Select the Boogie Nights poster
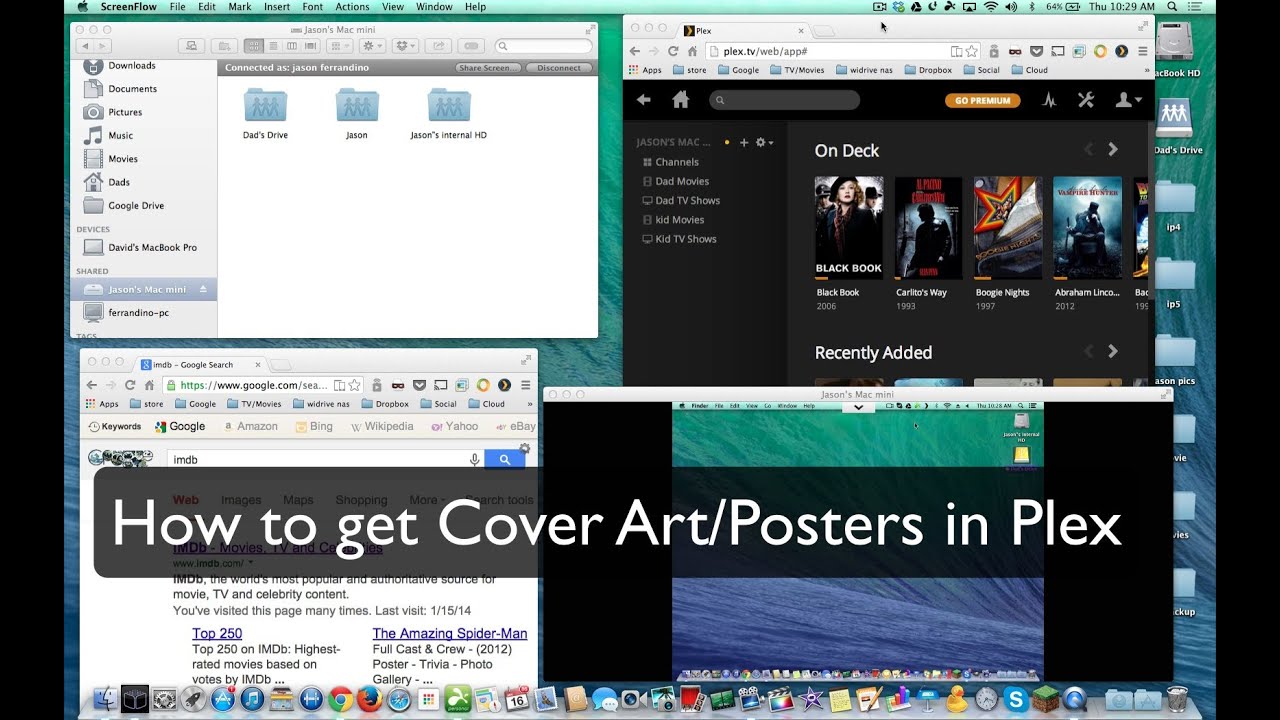The height and width of the screenshot is (720, 1280). point(1008,228)
